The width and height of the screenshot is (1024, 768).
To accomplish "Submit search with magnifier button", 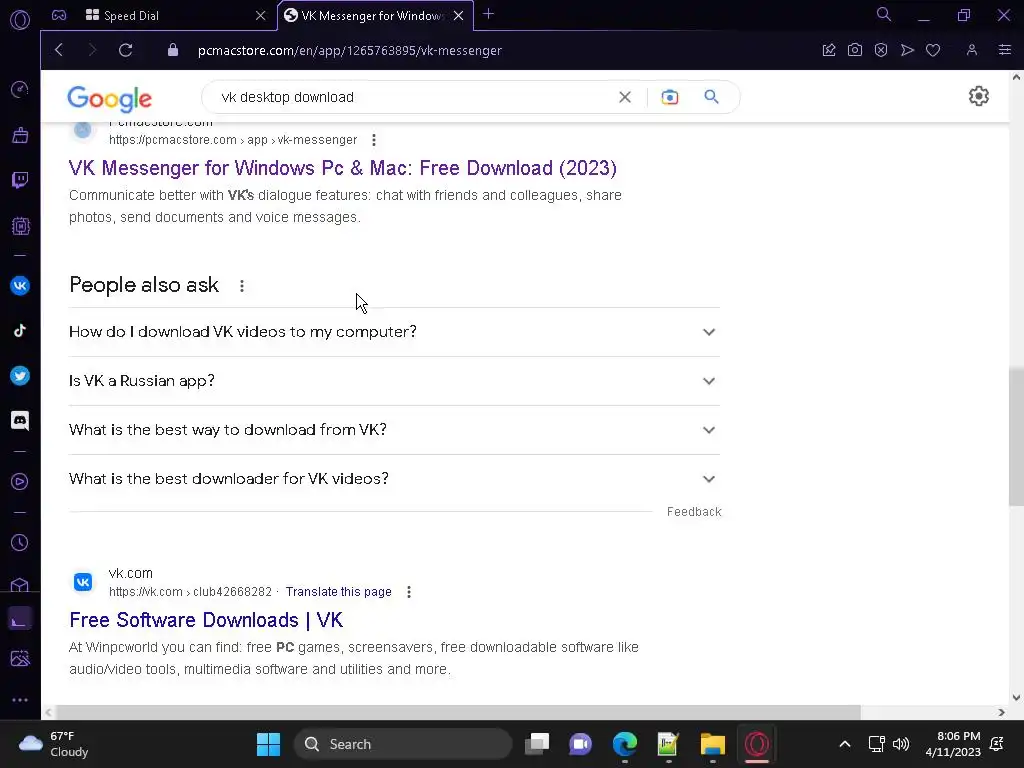I will click(x=711, y=97).
